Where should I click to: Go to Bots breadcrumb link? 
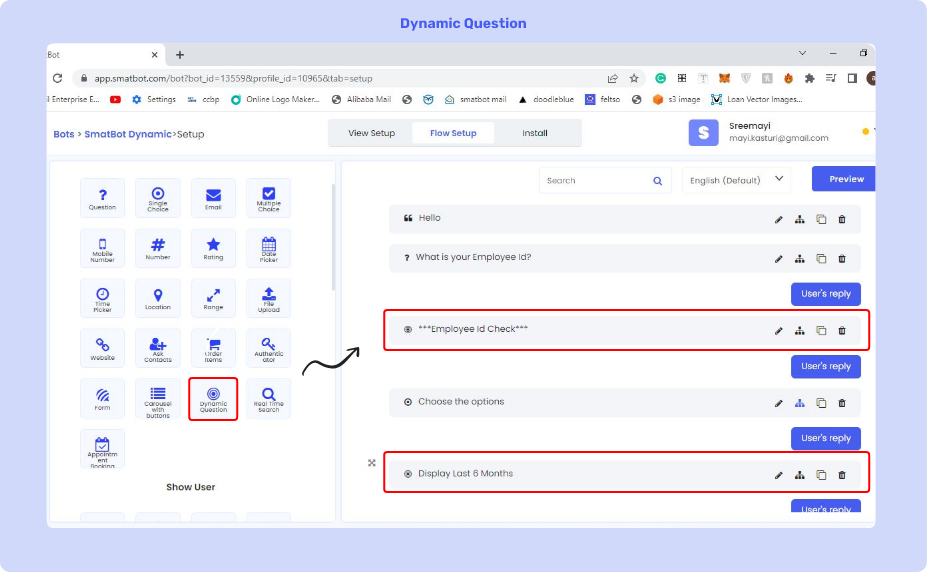(63, 134)
